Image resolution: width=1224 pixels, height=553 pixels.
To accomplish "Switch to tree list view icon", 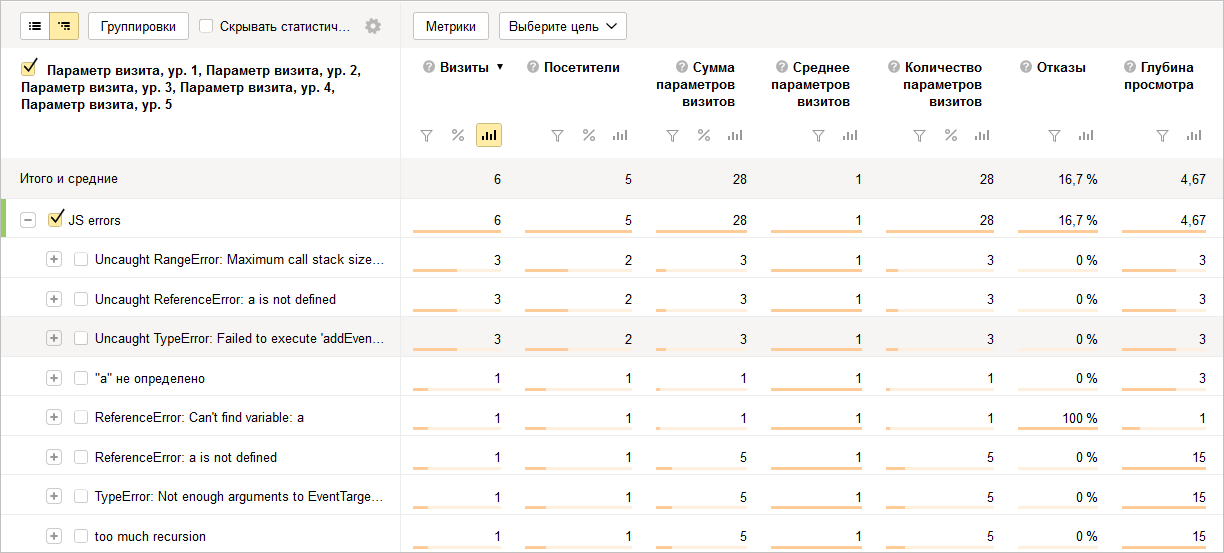I will tap(65, 26).
